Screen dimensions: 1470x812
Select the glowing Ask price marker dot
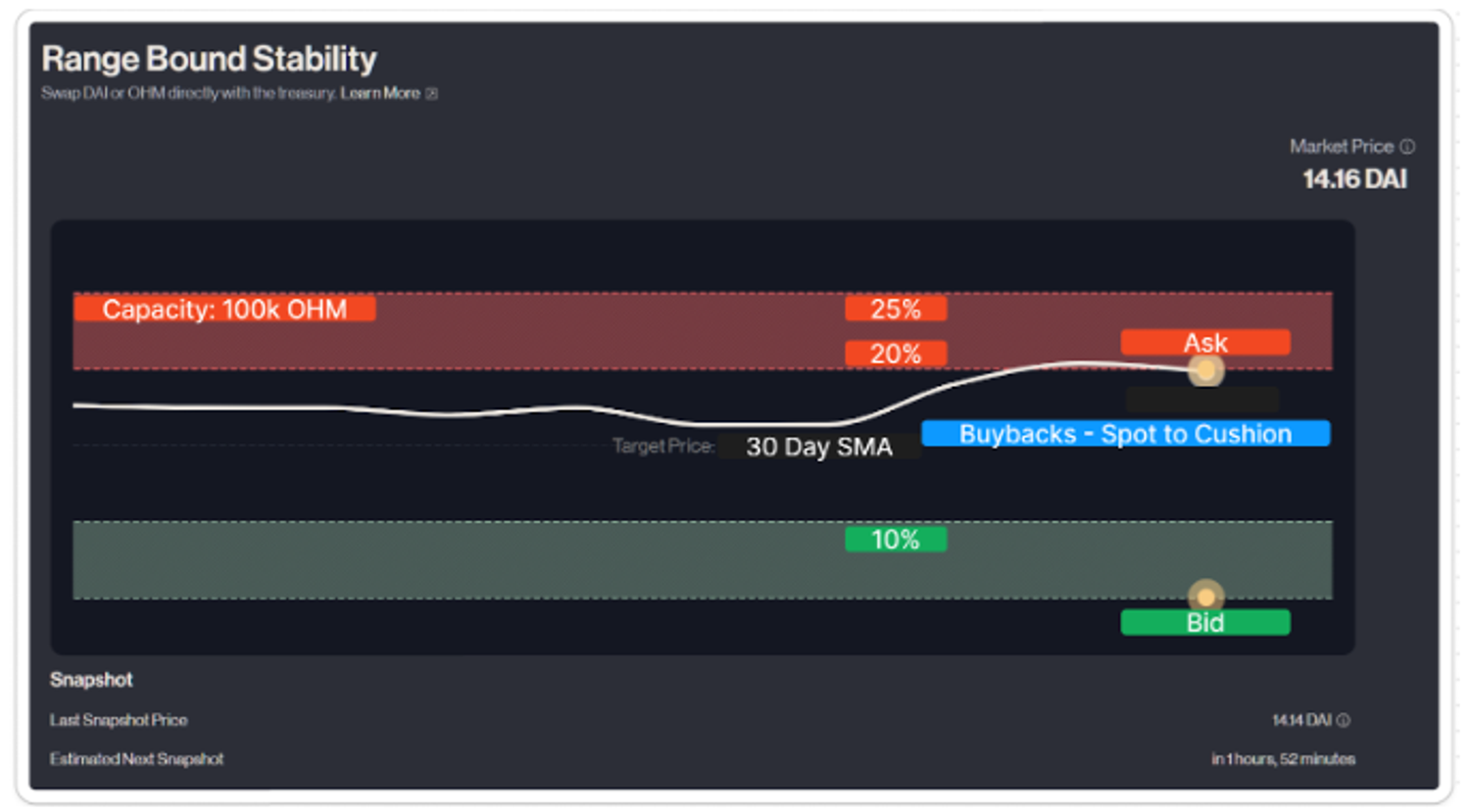pyautogui.click(x=1205, y=370)
